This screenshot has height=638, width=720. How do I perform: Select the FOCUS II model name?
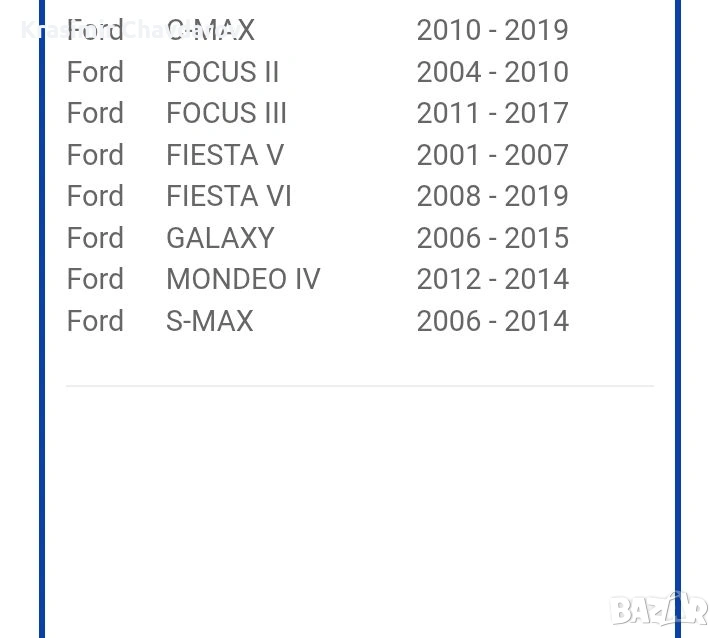(x=222, y=72)
